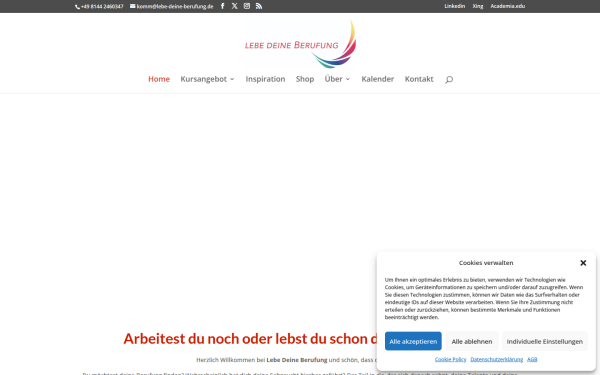Open the Kontakt menu item
The height and width of the screenshot is (375, 600).
419,79
